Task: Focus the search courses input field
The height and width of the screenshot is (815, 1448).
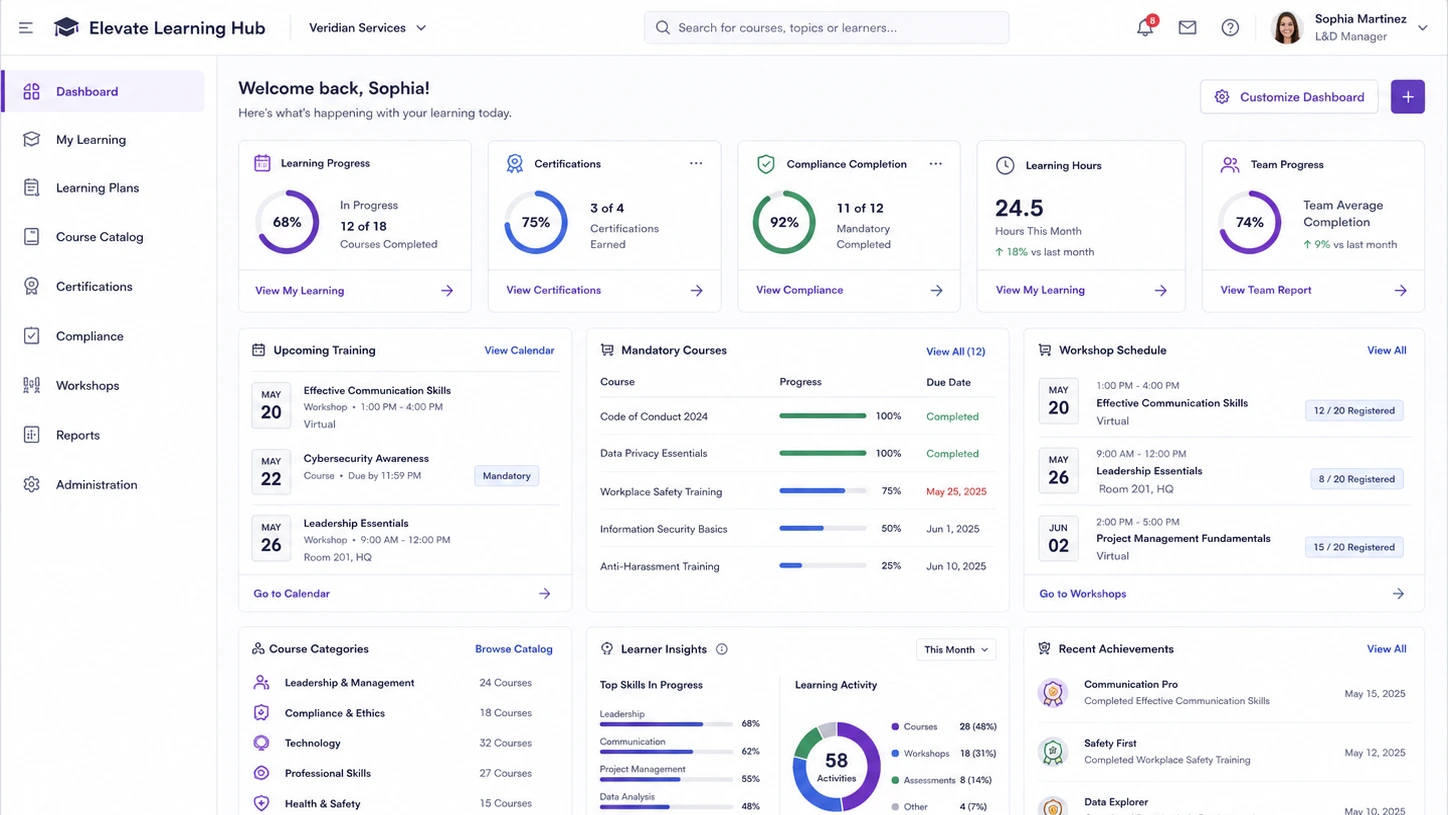Action: click(826, 28)
